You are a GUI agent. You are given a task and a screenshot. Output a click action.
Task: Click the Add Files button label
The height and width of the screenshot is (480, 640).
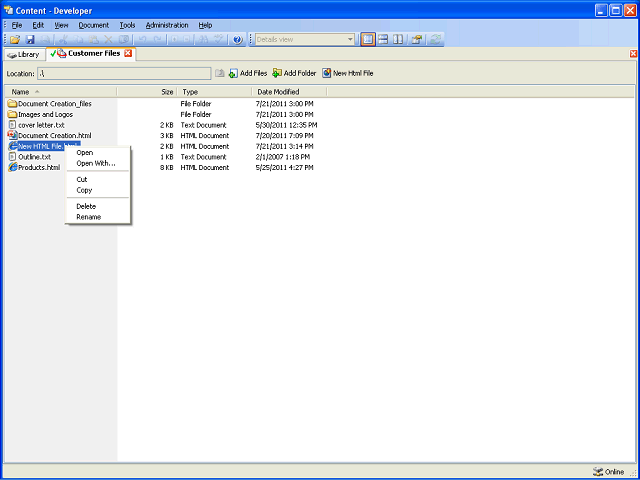pyautogui.click(x=253, y=73)
